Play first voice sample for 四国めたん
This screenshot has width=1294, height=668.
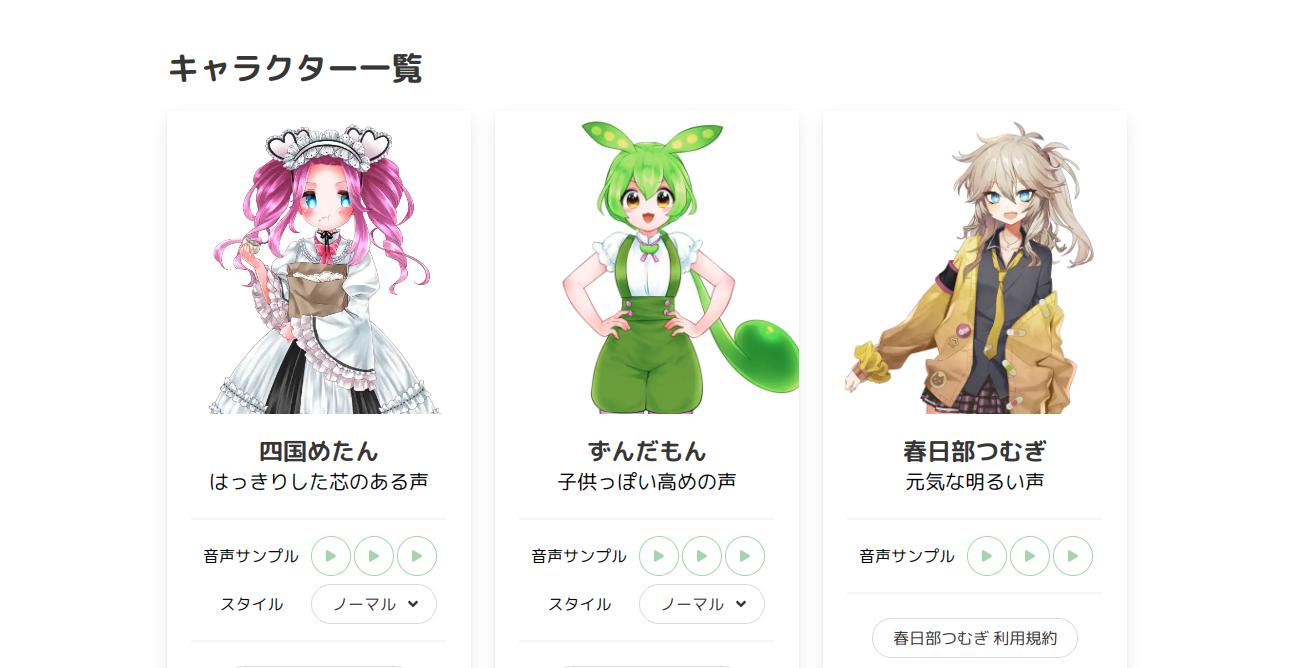[x=331, y=556]
